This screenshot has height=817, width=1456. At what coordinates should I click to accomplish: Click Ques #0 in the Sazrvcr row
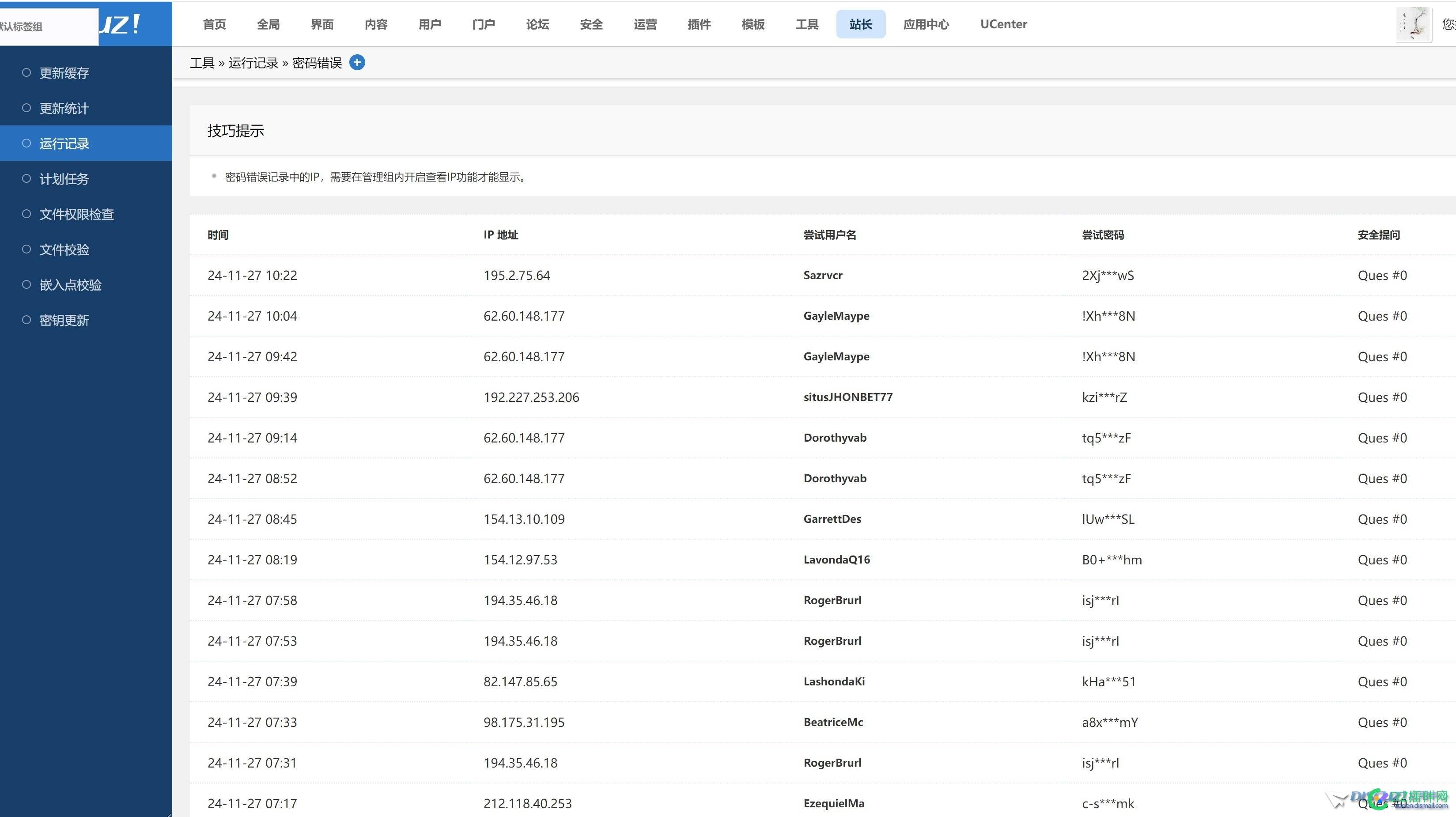click(x=1382, y=275)
